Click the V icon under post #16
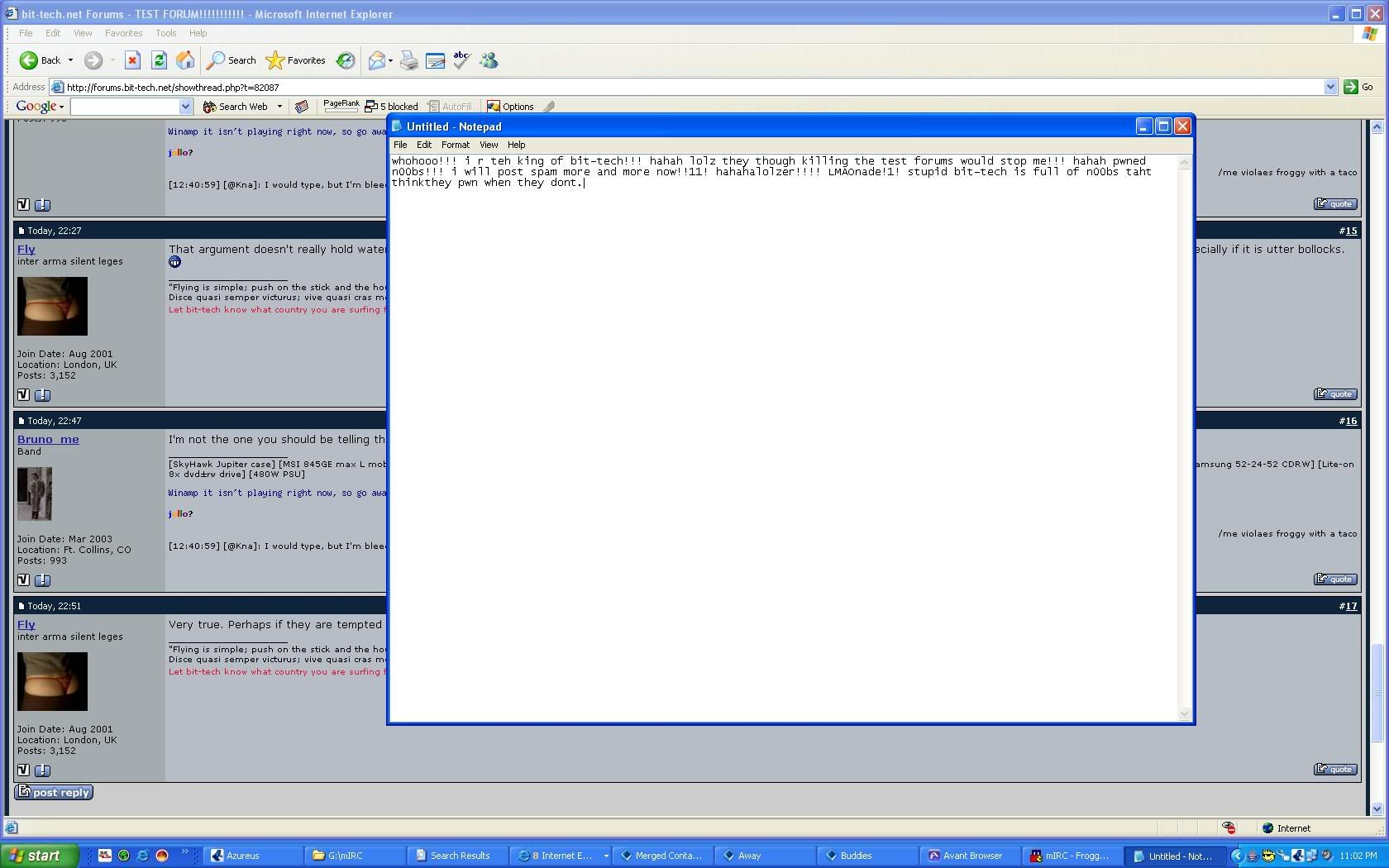The image size is (1389, 868). [x=23, y=580]
